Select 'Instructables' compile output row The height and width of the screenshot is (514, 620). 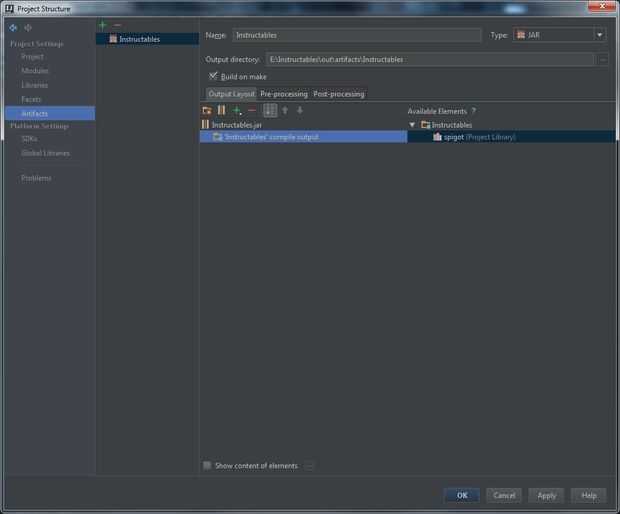tap(303, 137)
